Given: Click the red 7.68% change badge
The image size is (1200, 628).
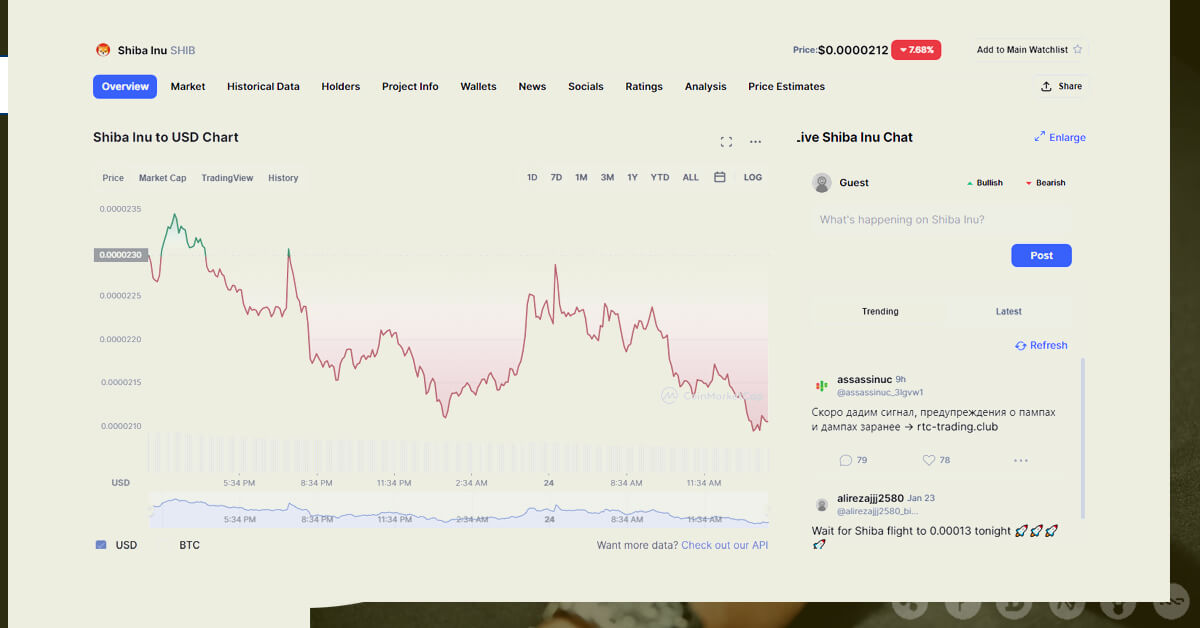Looking at the screenshot, I should (x=916, y=50).
